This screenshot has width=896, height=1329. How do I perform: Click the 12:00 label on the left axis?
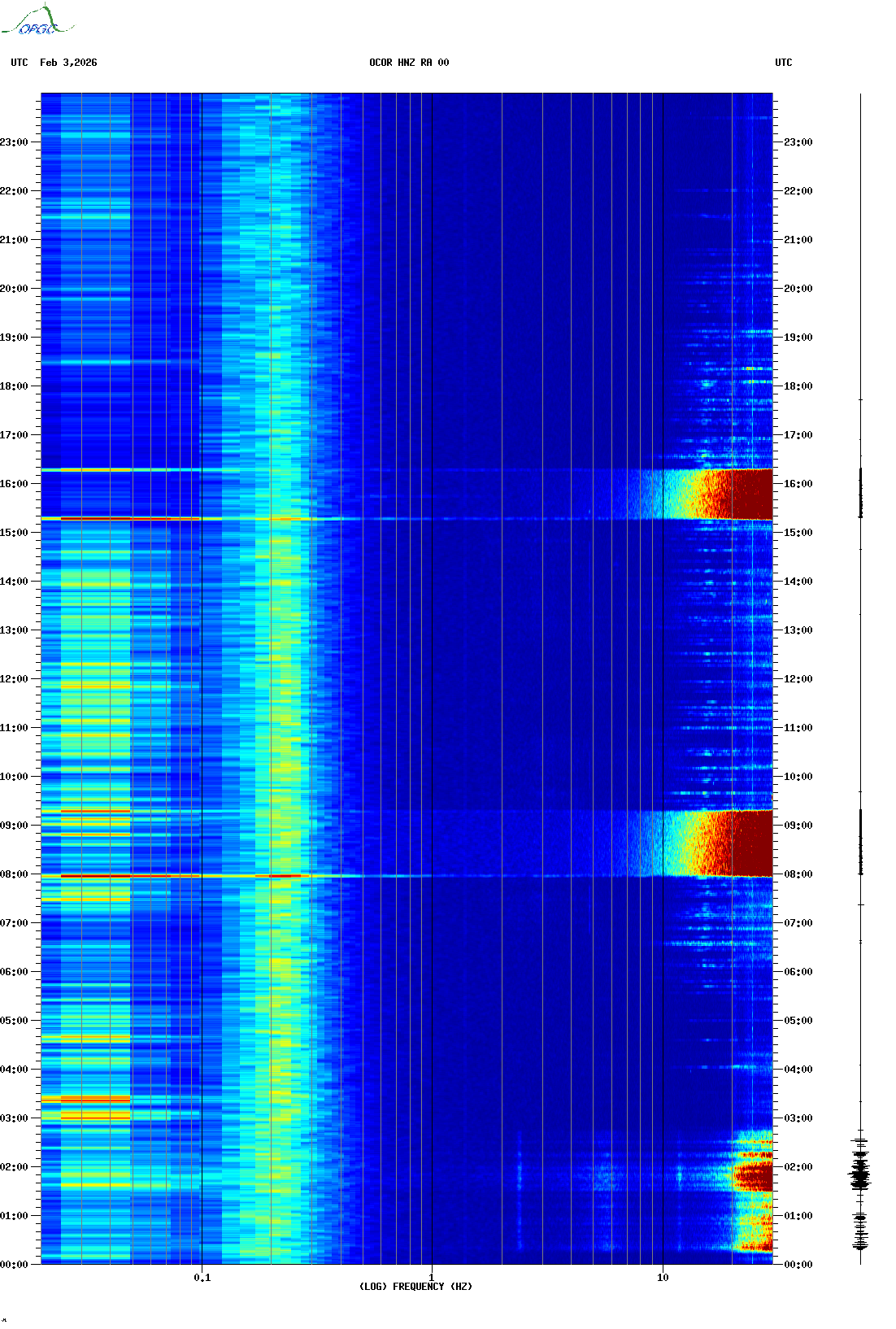point(14,679)
